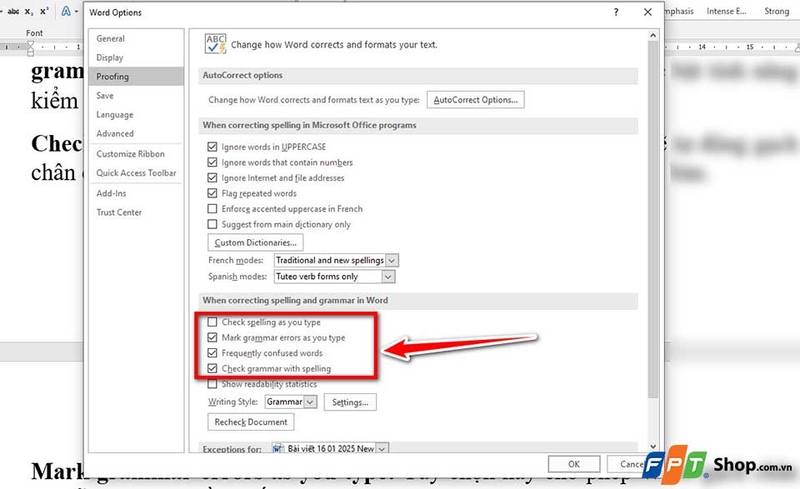Click scroll down arrow in options pane

pyautogui.click(x=653, y=447)
